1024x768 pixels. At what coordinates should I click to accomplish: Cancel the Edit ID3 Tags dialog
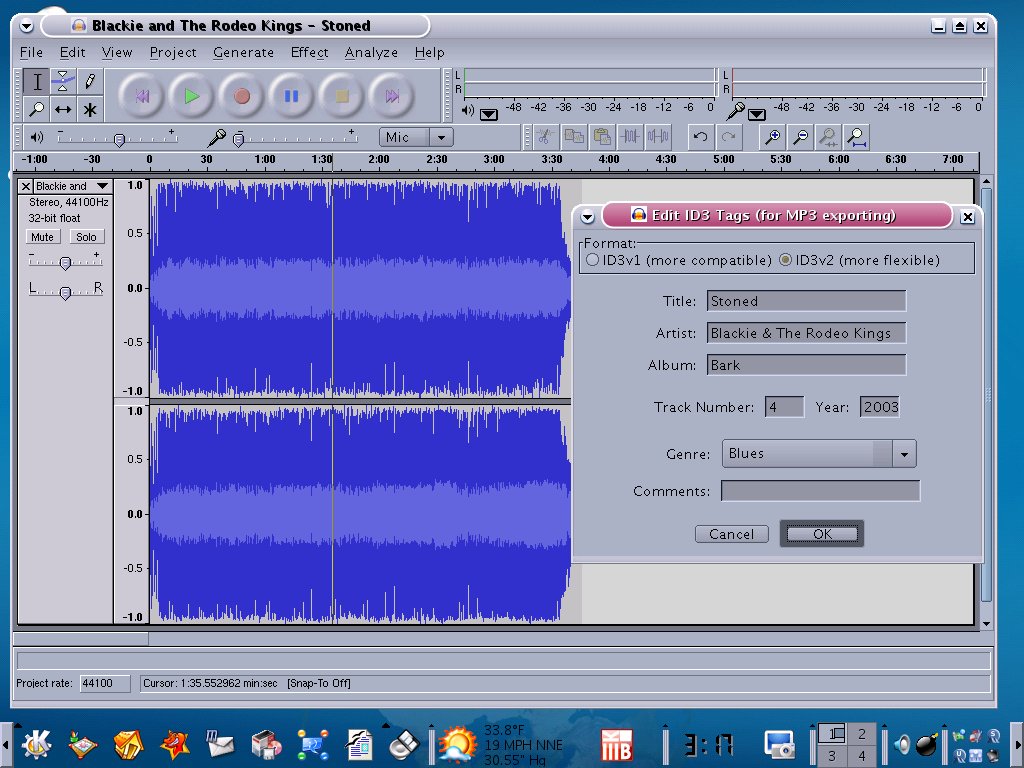coord(731,534)
